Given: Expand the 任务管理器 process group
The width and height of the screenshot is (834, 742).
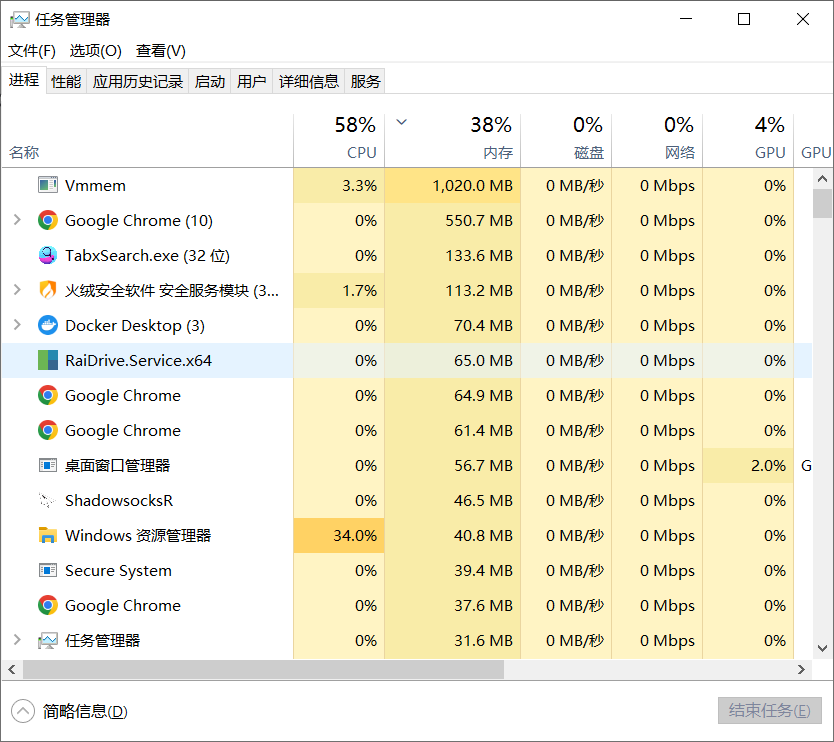Looking at the screenshot, I should click(x=17, y=640).
